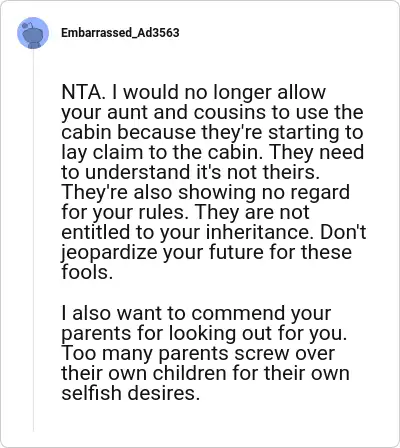400x448 pixels.
Task: Select the word NTA in the comment
Action: pos(80,92)
